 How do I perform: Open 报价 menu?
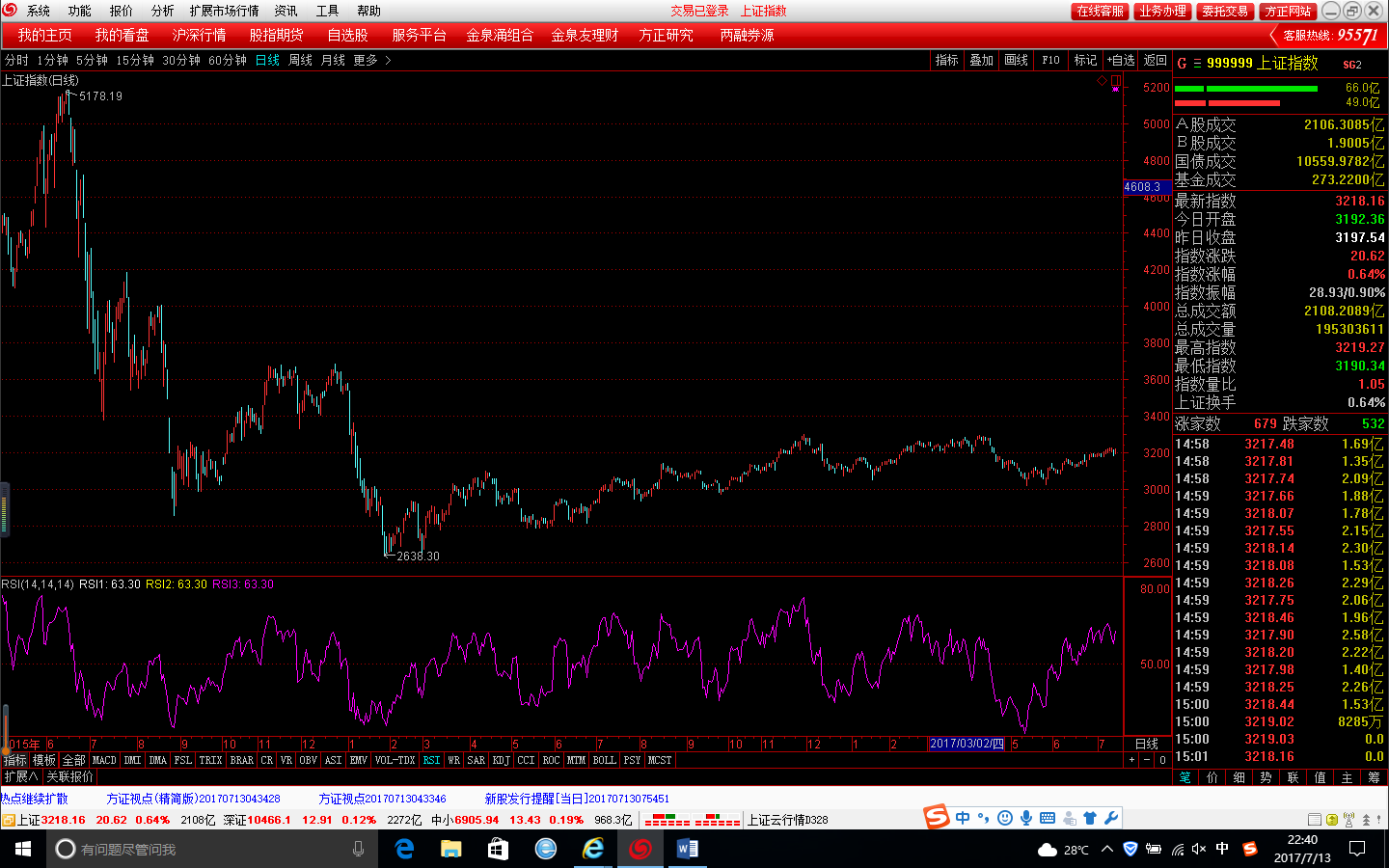pos(121,11)
